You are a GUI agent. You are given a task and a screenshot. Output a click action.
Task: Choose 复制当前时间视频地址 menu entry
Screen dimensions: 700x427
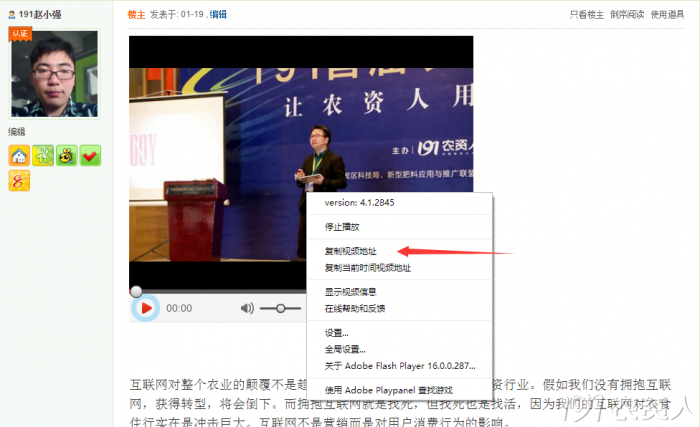click(367, 268)
